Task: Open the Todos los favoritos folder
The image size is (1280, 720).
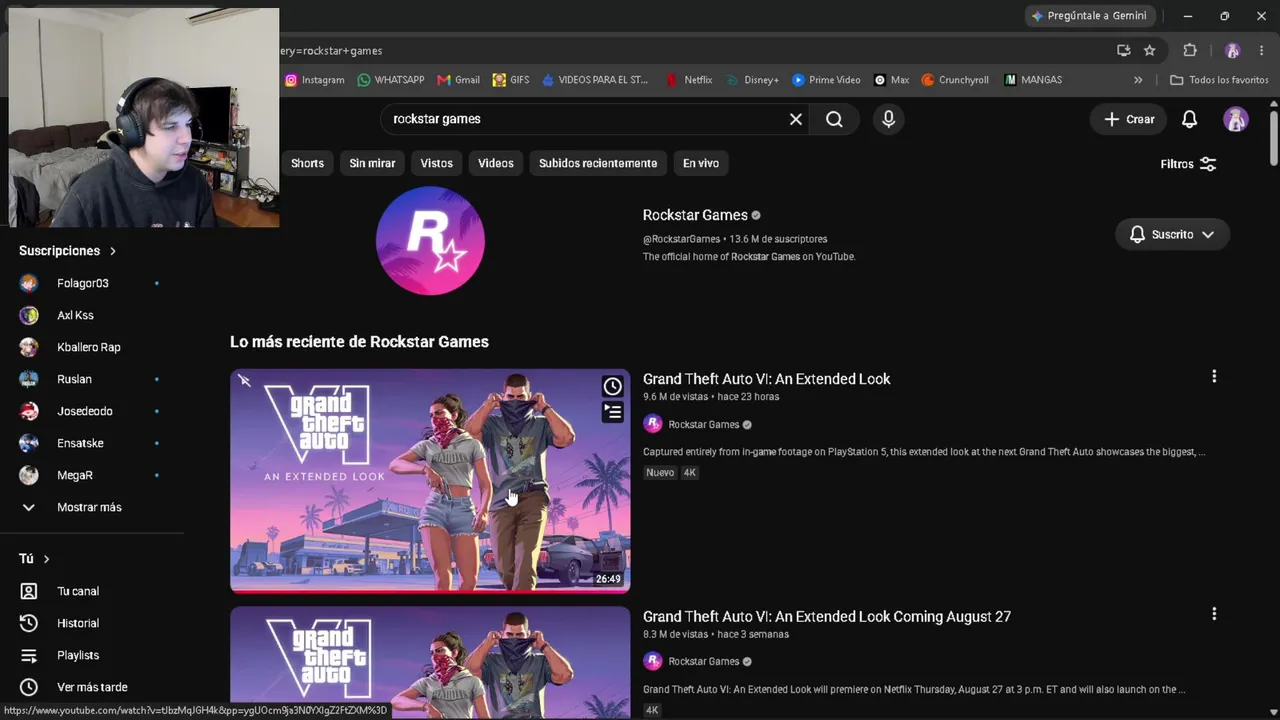Action: click(x=1219, y=80)
